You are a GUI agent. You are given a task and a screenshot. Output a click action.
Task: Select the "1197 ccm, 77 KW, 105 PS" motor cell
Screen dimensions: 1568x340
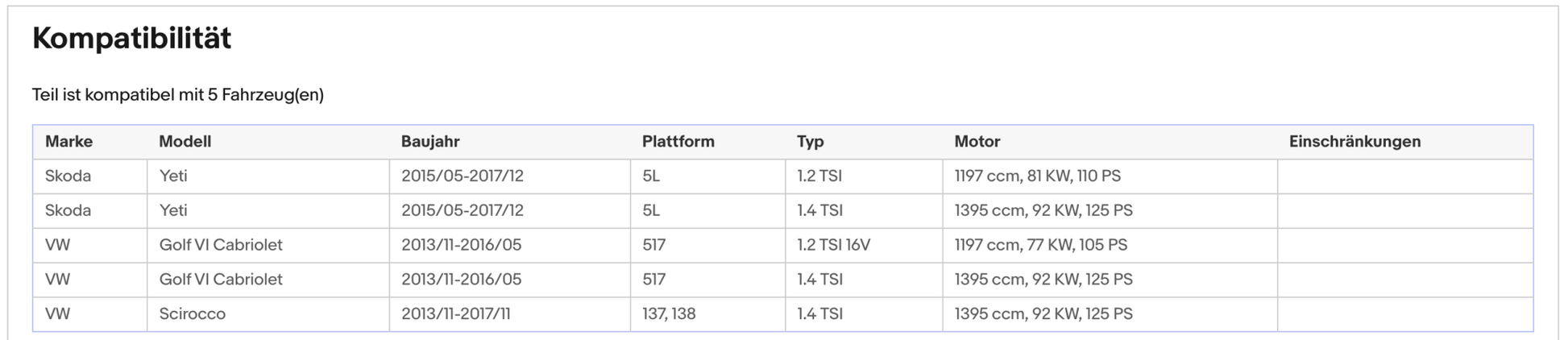pyautogui.click(x=1040, y=245)
